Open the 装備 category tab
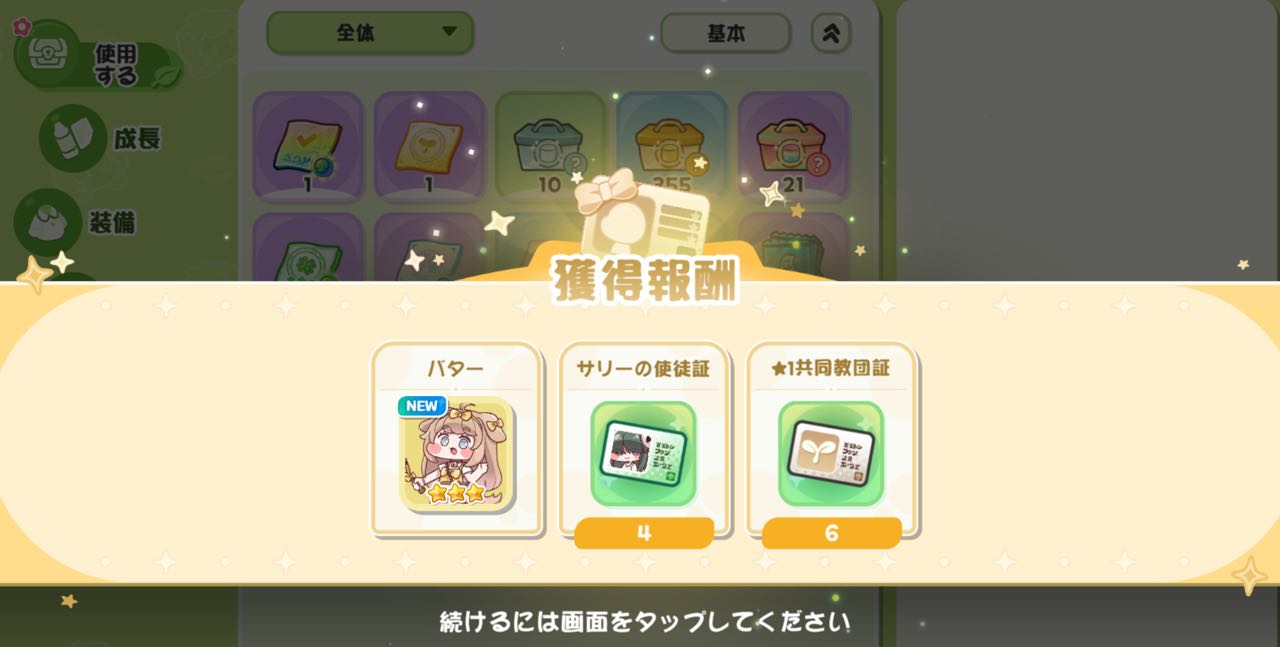The image size is (1280, 647). [x=76, y=222]
